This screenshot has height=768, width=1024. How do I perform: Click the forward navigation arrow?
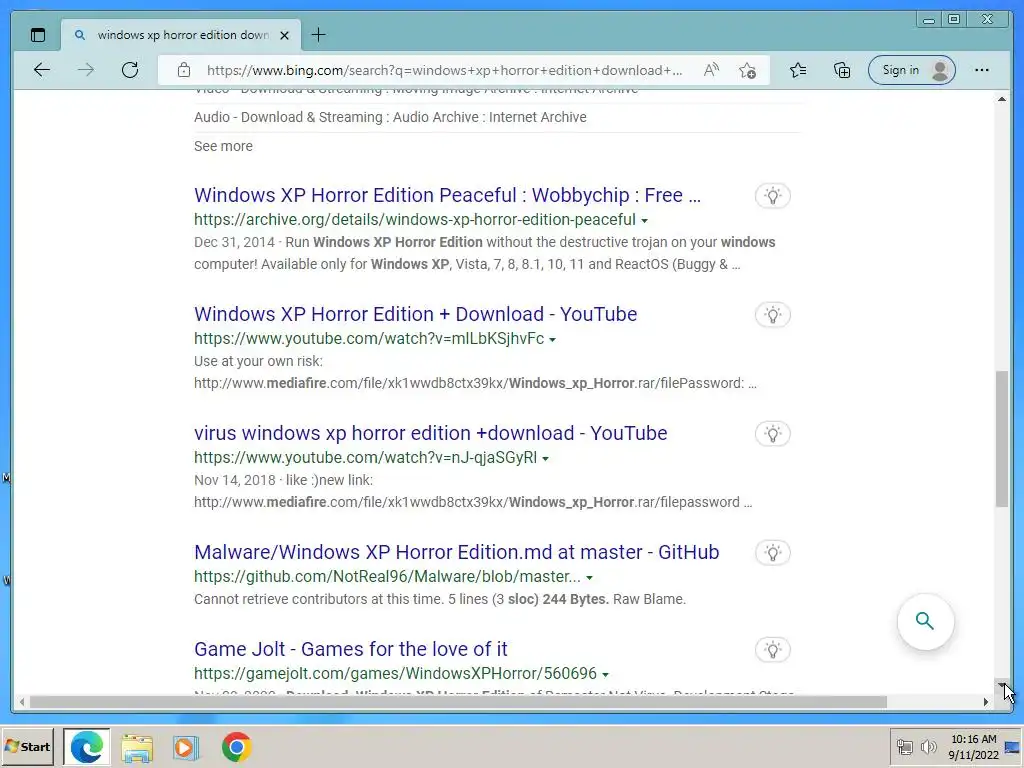click(x=86, y=70)
